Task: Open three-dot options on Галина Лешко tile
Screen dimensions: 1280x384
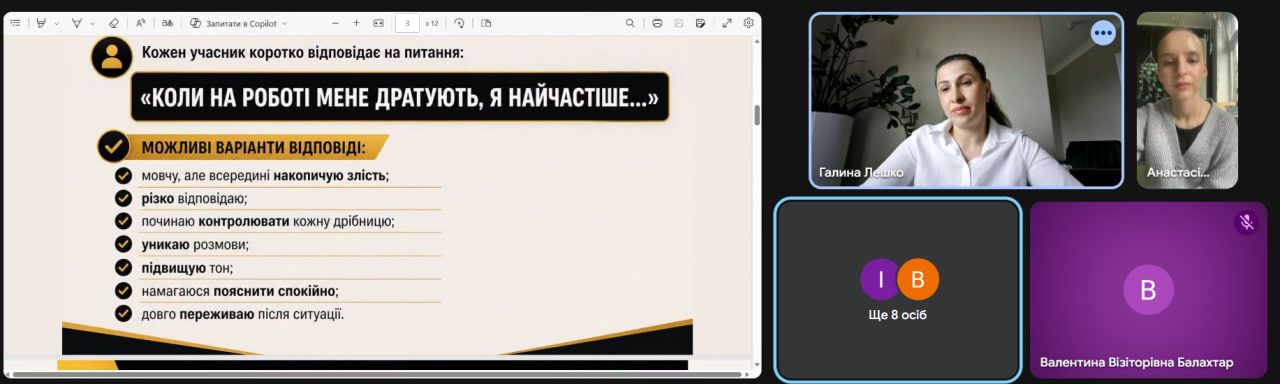Action: [1103, 33]
